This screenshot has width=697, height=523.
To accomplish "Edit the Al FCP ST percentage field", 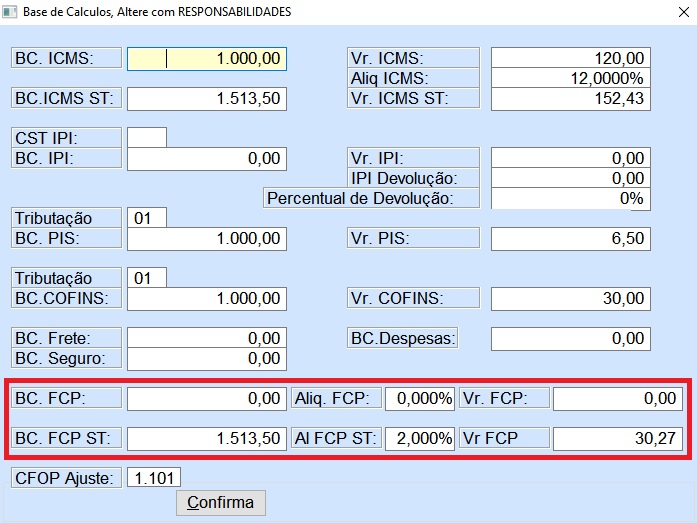I will pyautogui.click(x=420, y=438).
